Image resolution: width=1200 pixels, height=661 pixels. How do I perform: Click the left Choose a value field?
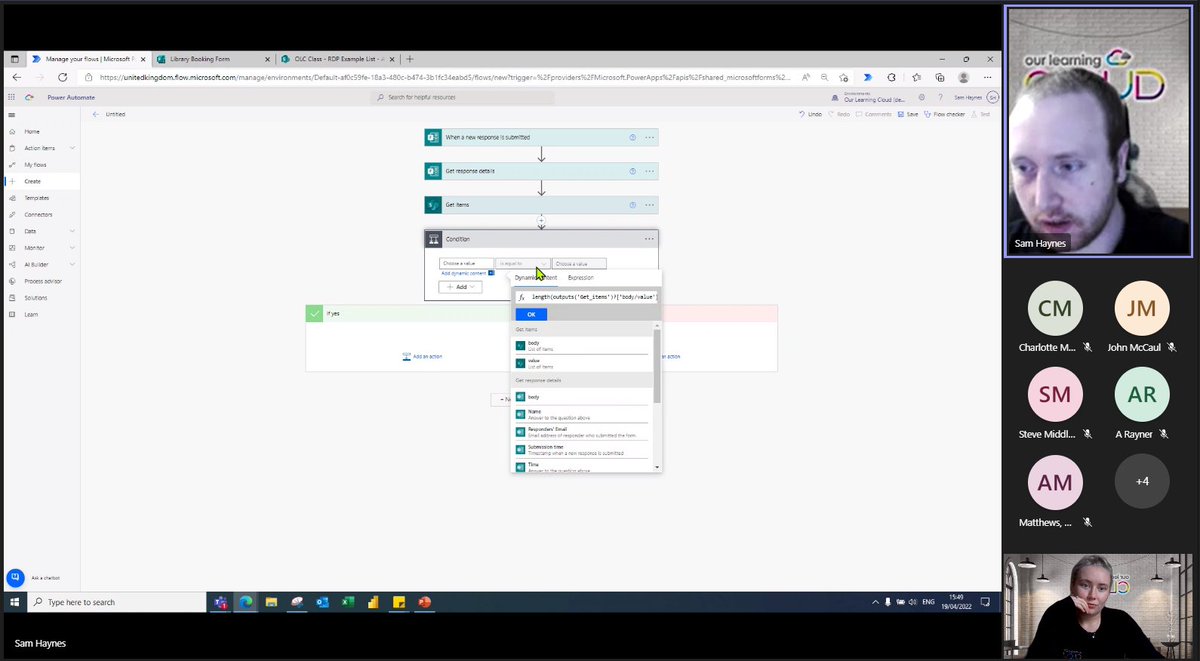(x=466, y=264)
